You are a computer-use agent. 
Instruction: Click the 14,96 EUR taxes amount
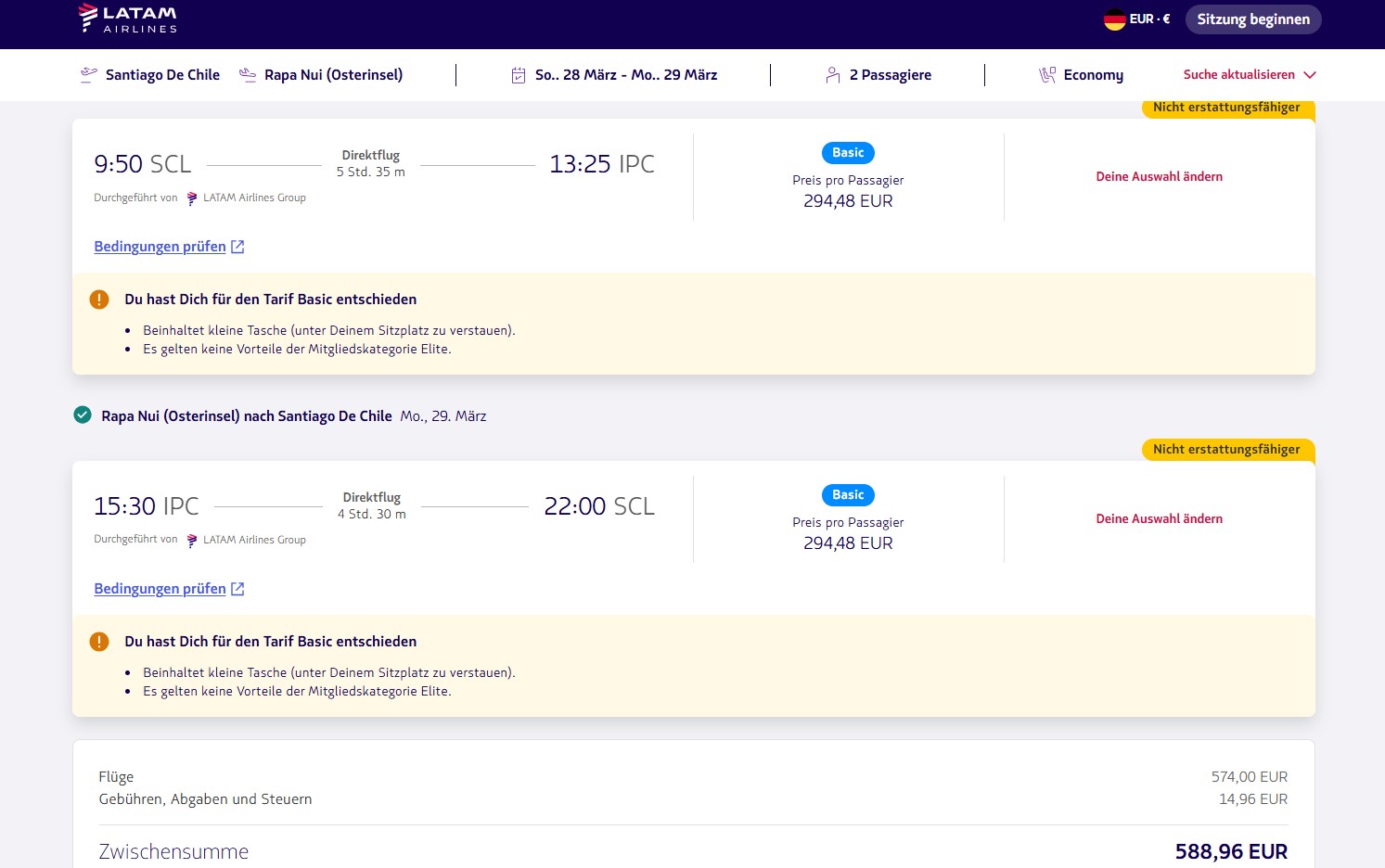pyautogui.click(x=1253, y=799)
